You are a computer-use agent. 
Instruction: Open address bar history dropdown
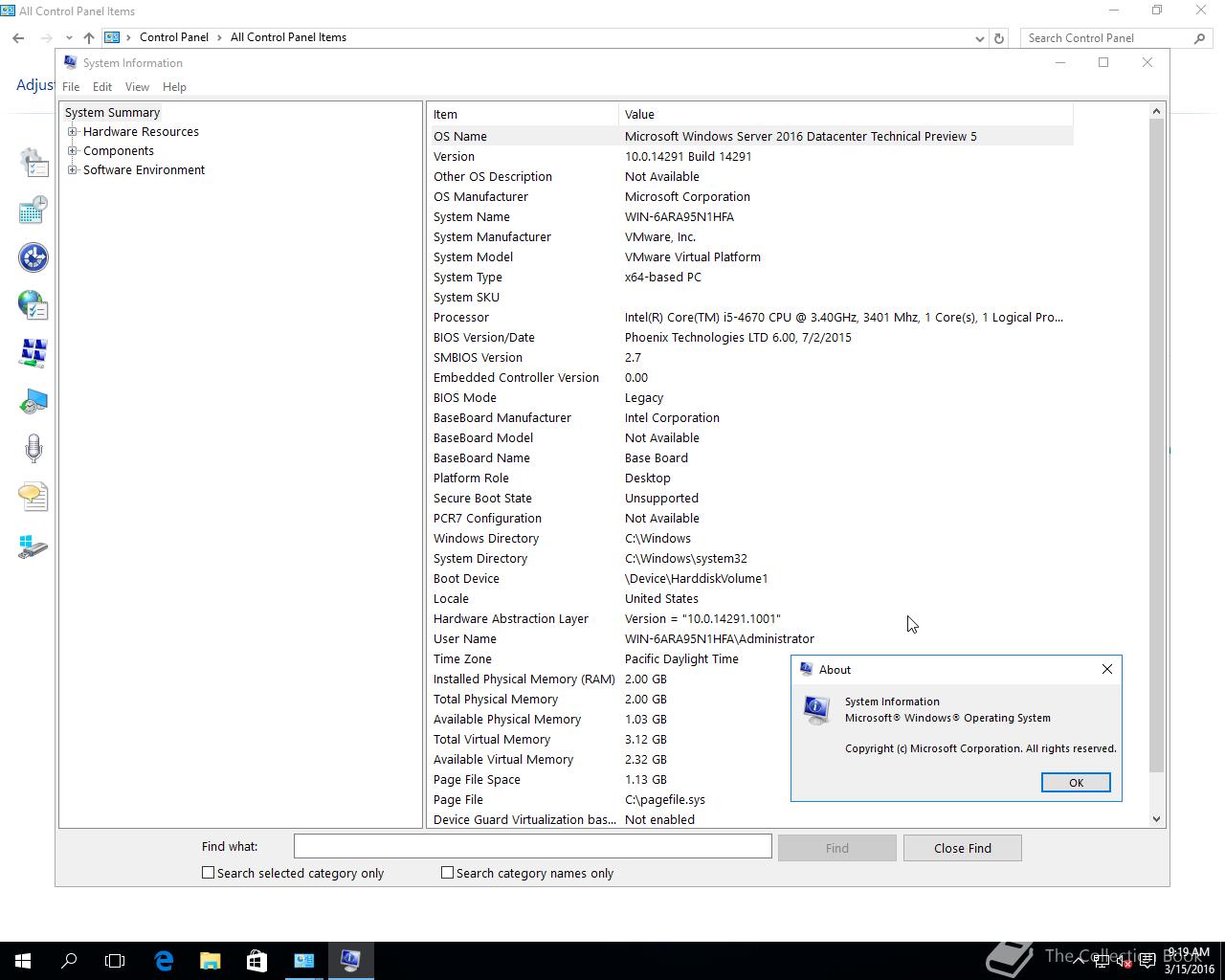coord(979,38)
